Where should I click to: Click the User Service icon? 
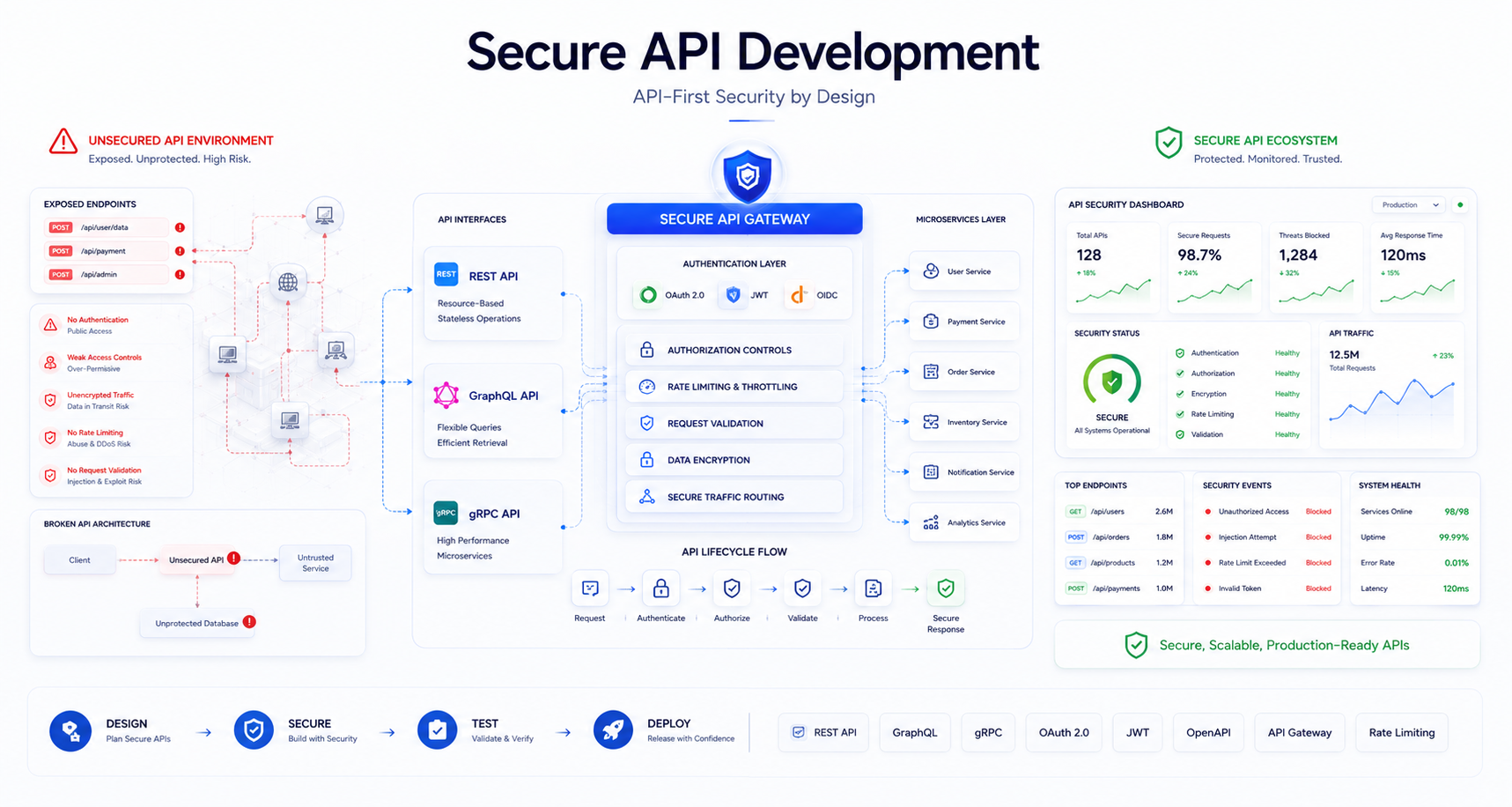[931, 271]
